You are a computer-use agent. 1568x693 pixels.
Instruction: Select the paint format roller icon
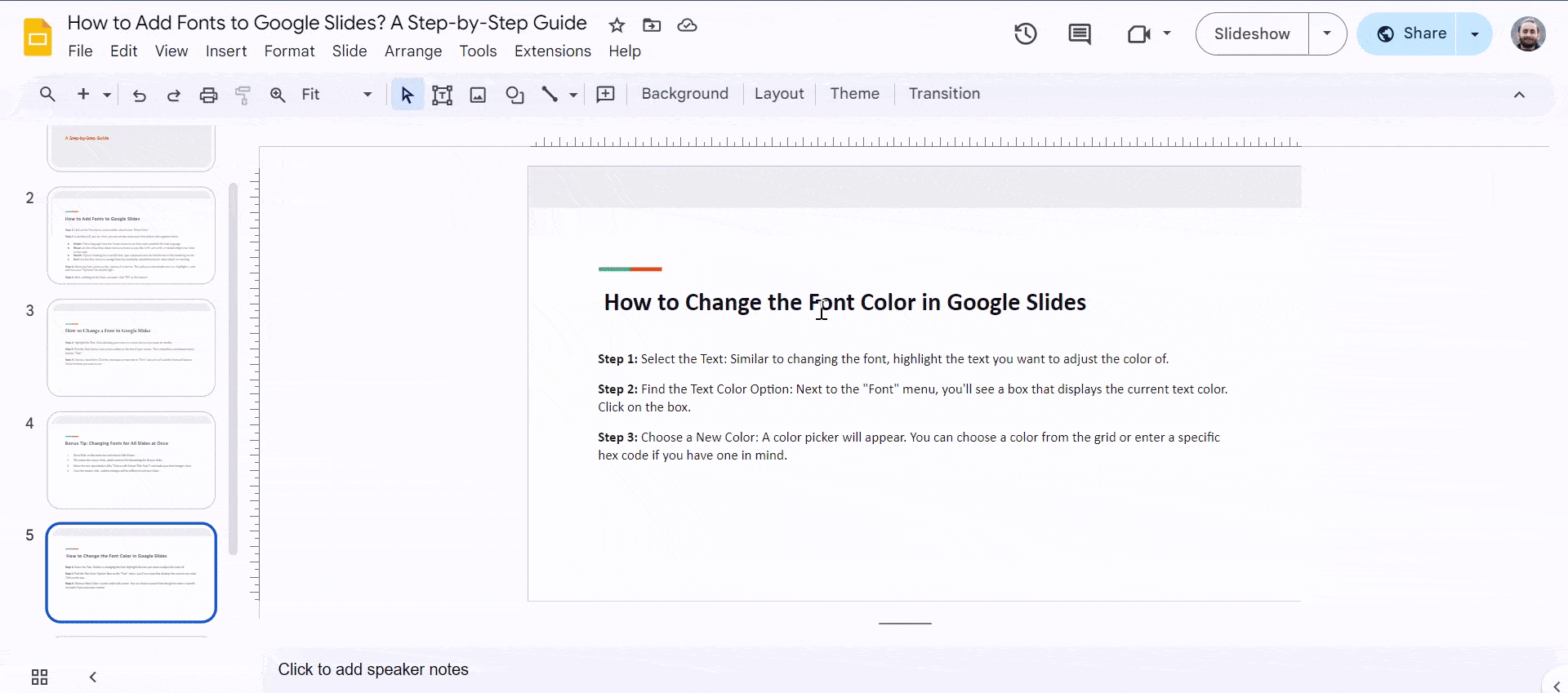(x=243, y=95)
